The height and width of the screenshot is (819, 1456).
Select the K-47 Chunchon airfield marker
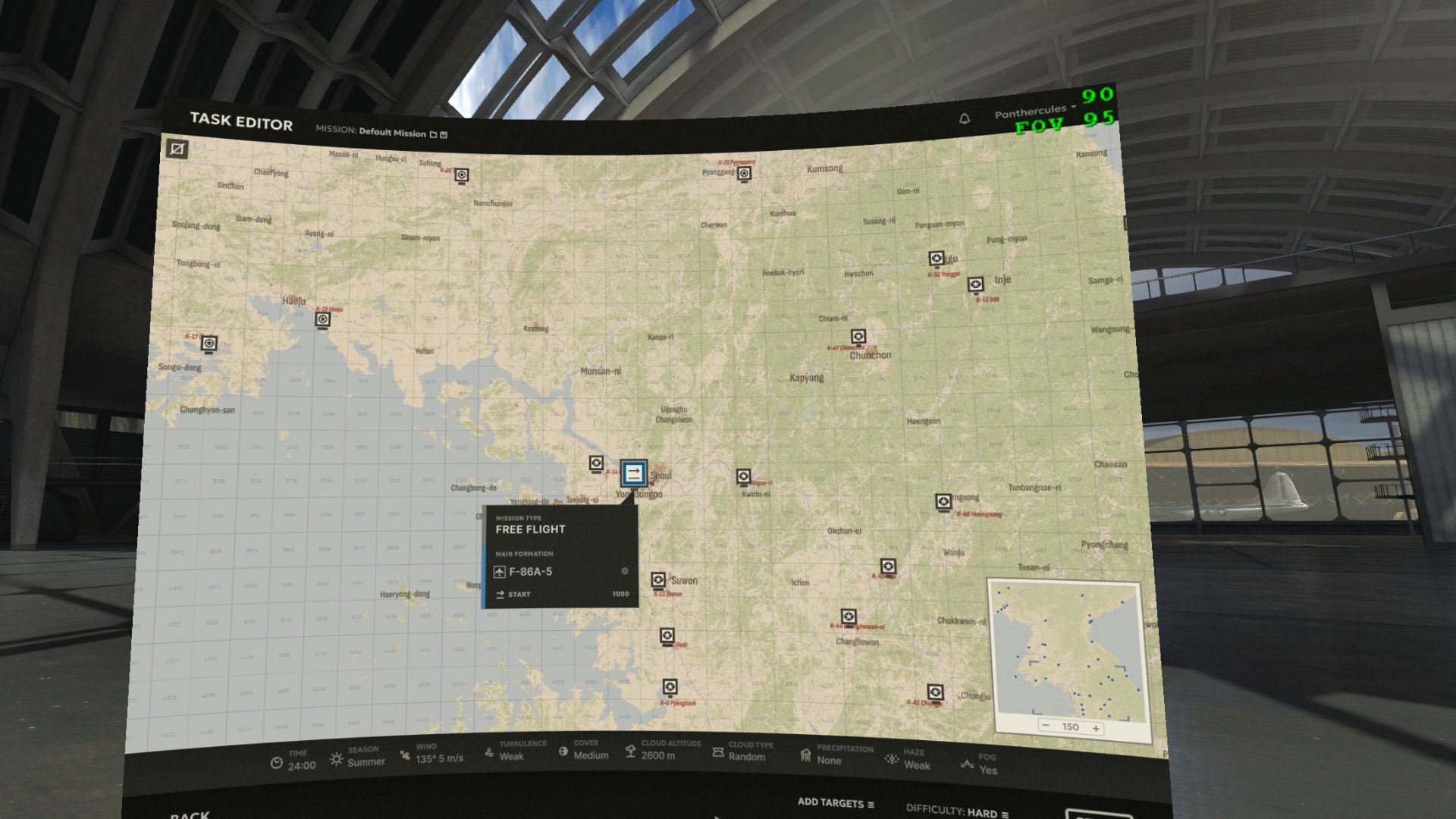858,337
